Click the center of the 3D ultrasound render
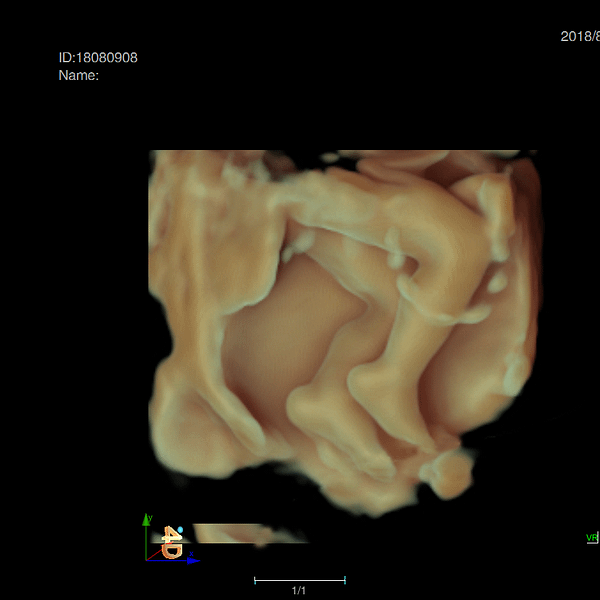The image size is (600, 600). point(343,332)
